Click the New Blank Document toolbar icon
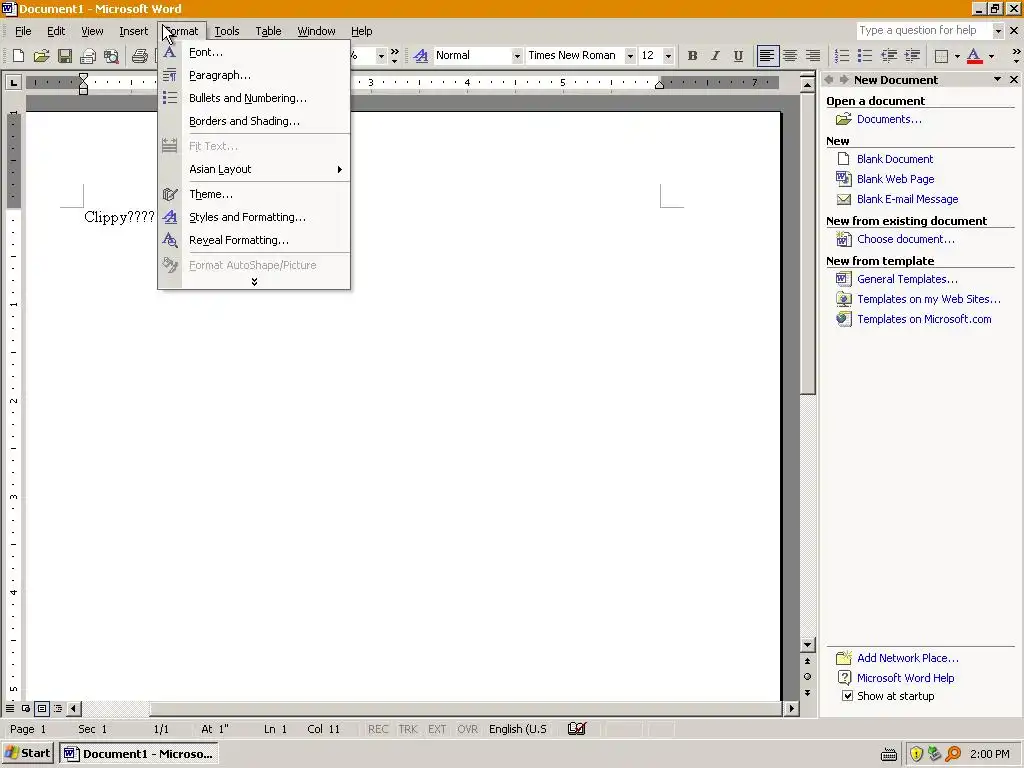 pyautogui.click(x=18, y=56)
